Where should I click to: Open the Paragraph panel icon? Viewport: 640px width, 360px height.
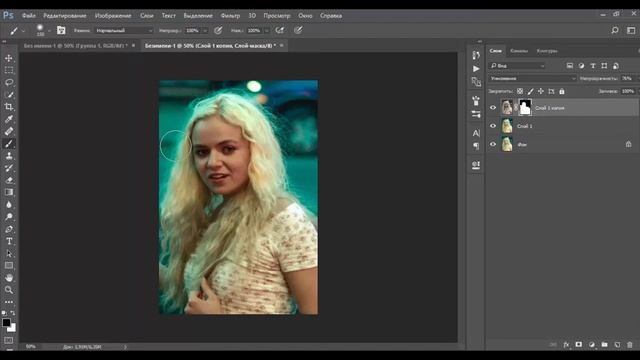[x=476, y=146]
